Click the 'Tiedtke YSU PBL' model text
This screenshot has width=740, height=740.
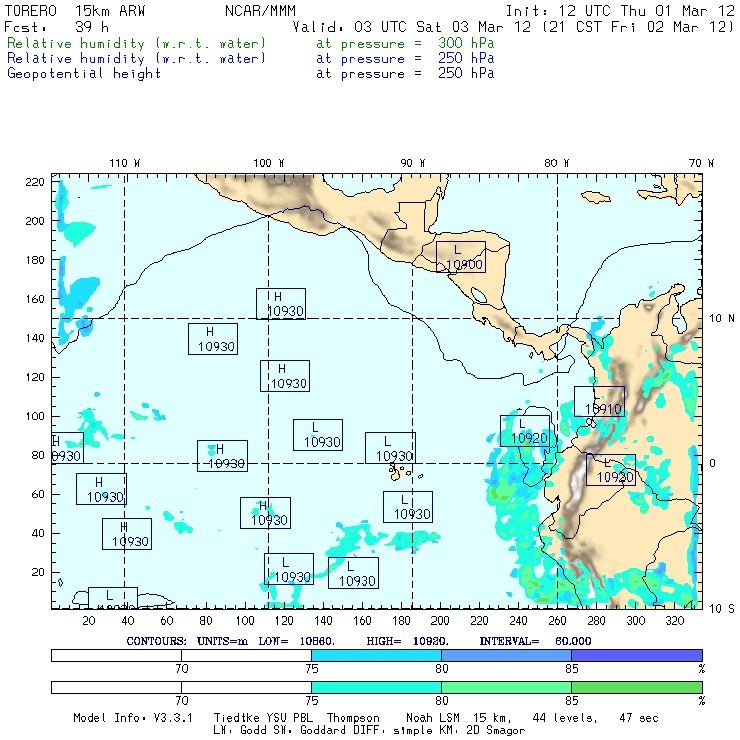pos(263,718)
